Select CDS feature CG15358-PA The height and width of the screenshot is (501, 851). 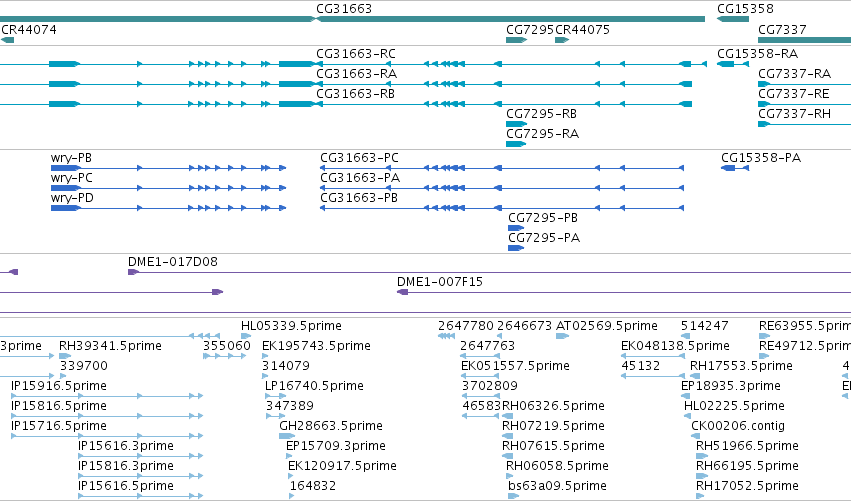tap(761, 158)
